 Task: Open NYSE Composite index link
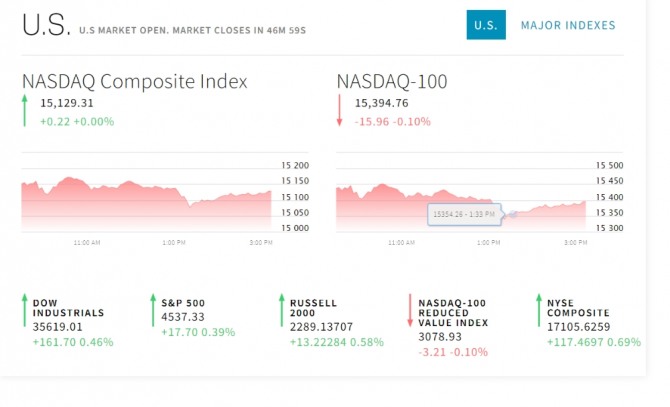click(x=577, y=307)
